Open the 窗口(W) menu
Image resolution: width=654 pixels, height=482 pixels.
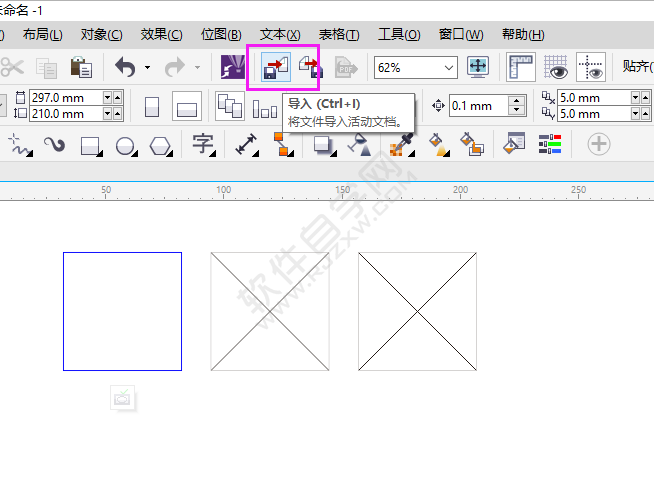[461, 34]
